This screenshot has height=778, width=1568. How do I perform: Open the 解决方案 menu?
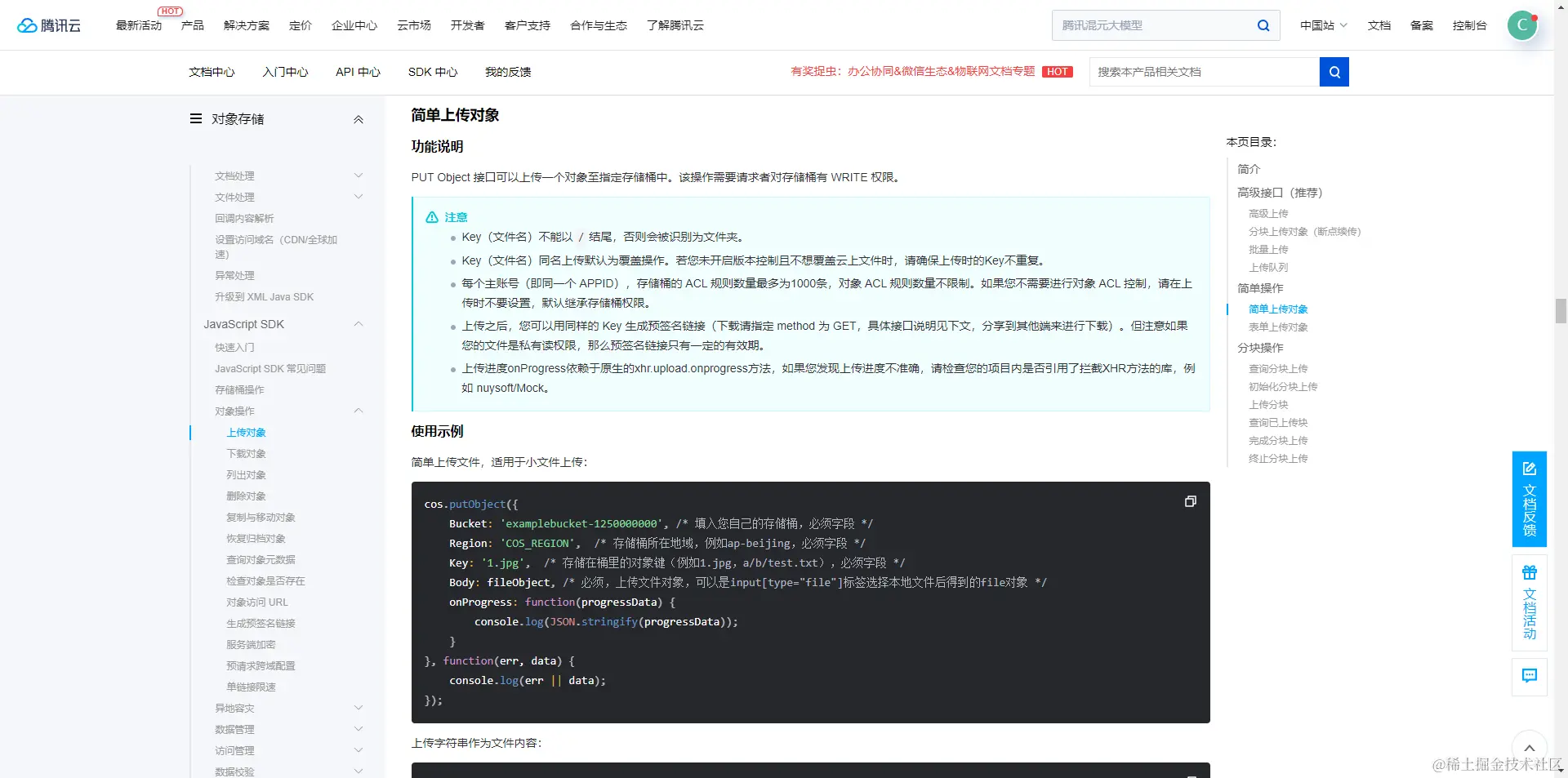[247, 25]
